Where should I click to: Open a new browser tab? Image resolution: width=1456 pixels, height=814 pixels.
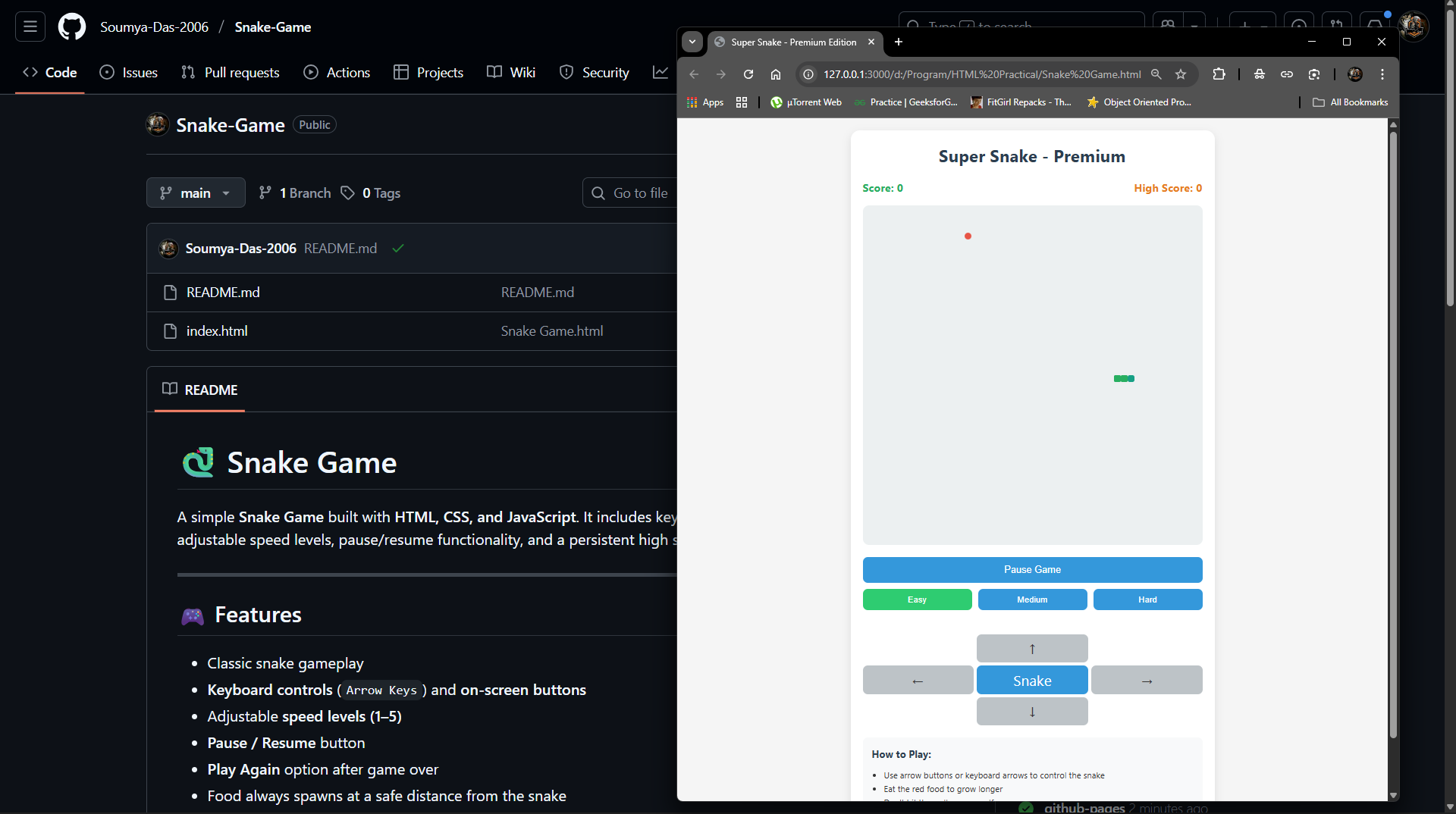[899, 42]
